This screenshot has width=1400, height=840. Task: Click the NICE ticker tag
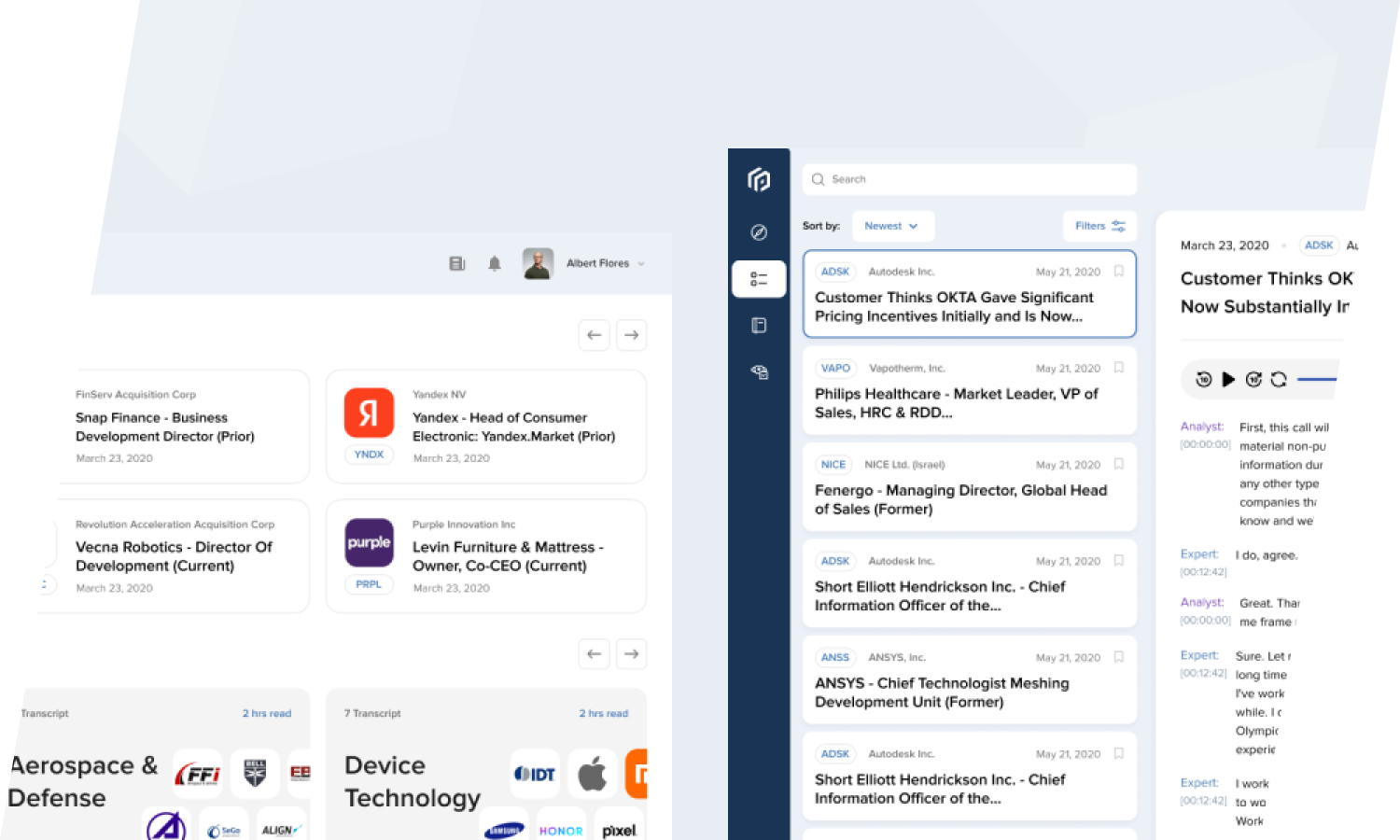pos(833,464)
